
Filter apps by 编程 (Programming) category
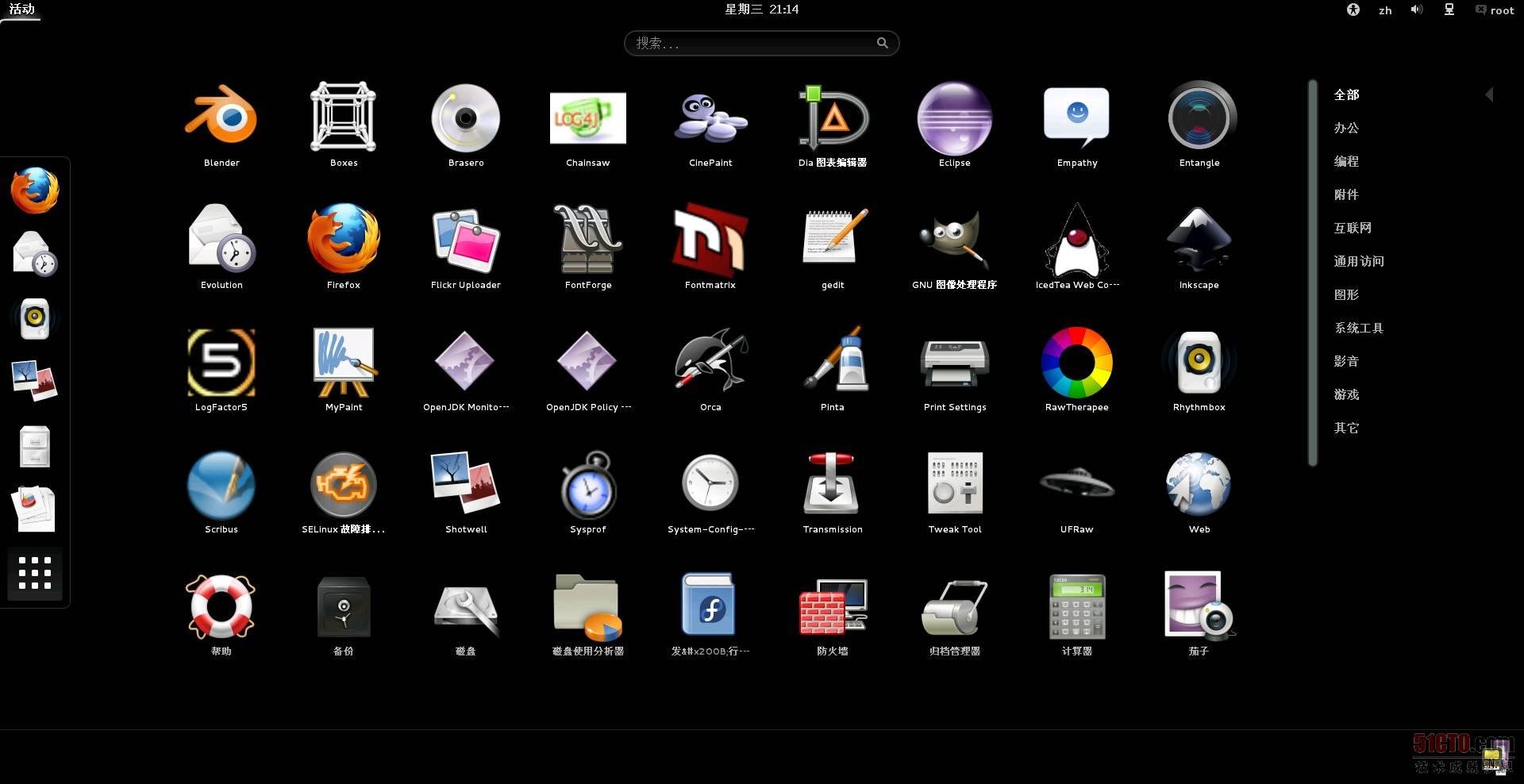1346,161
